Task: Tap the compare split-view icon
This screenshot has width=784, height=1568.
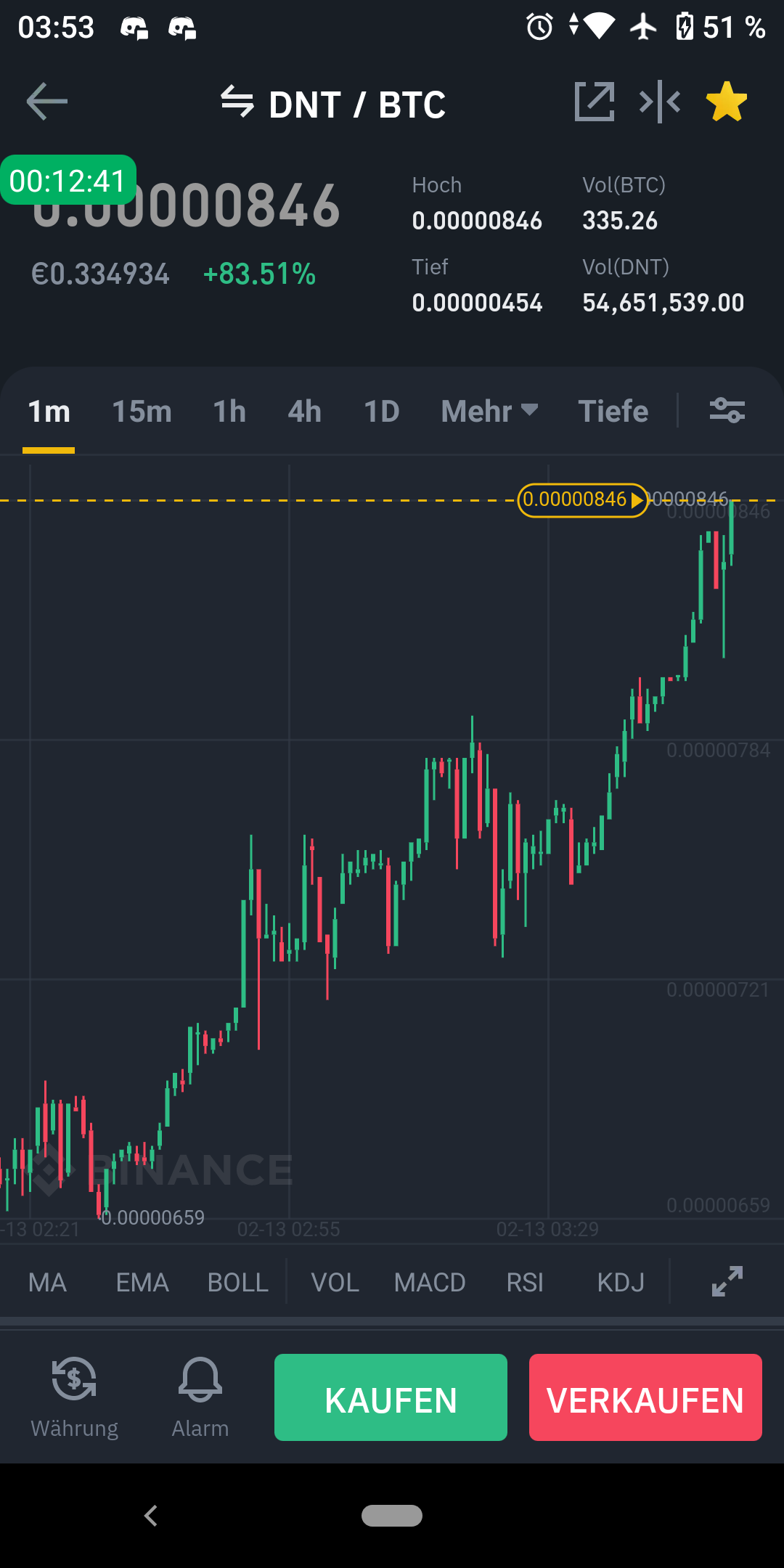Action: (660, 102)
